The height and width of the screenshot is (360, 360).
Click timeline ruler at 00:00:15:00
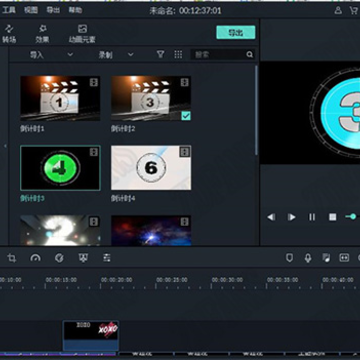(61, 280)
